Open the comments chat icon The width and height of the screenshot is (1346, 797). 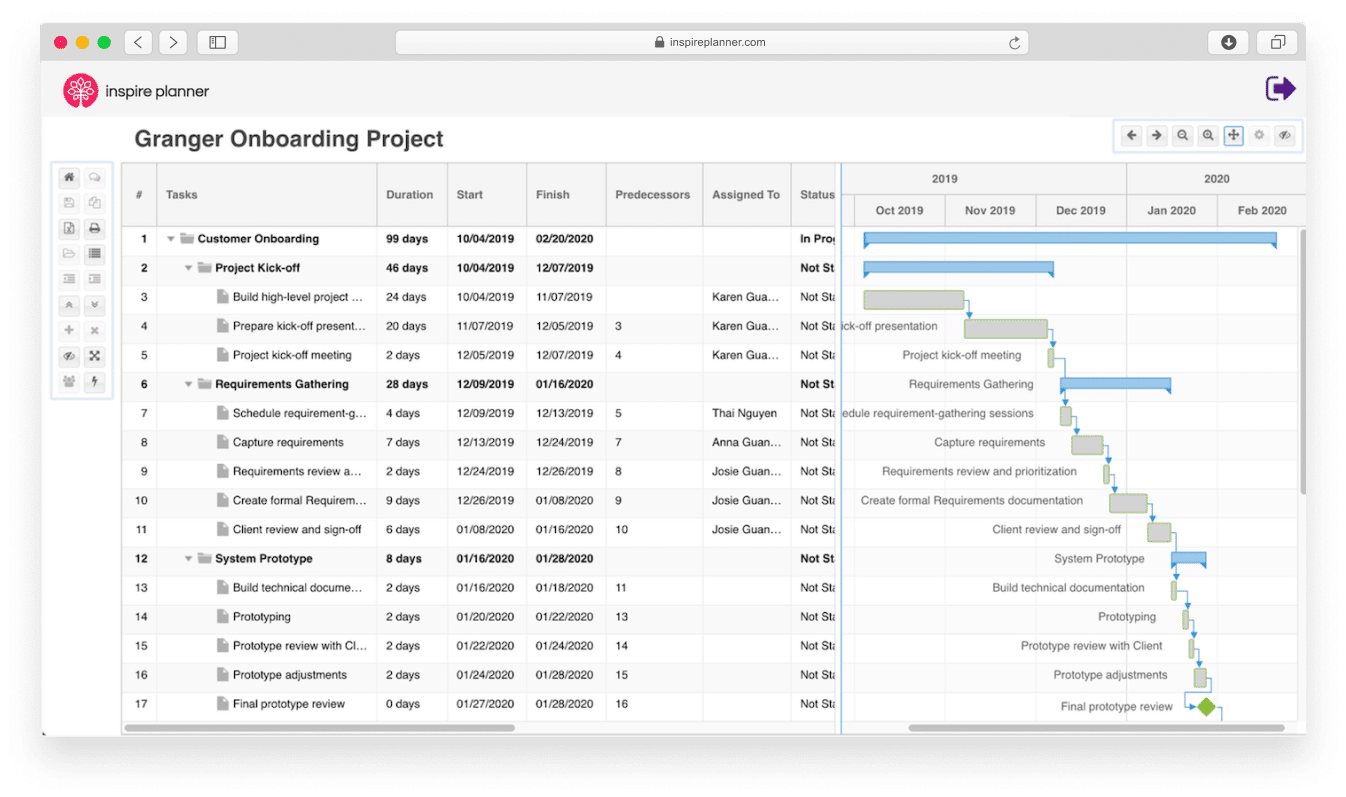(94, 177)
